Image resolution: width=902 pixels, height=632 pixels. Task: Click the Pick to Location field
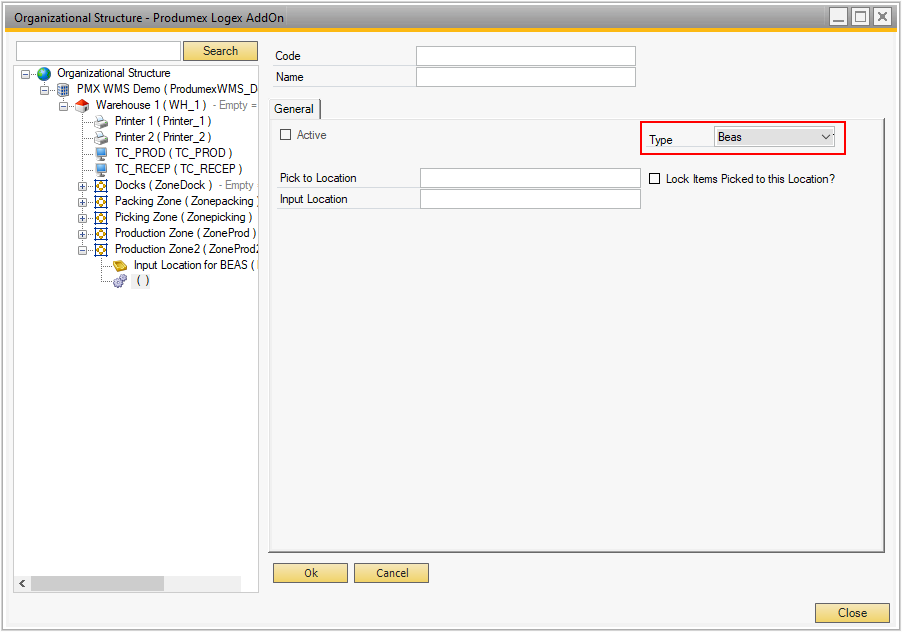pyautogui.click(x=530, y=178)
